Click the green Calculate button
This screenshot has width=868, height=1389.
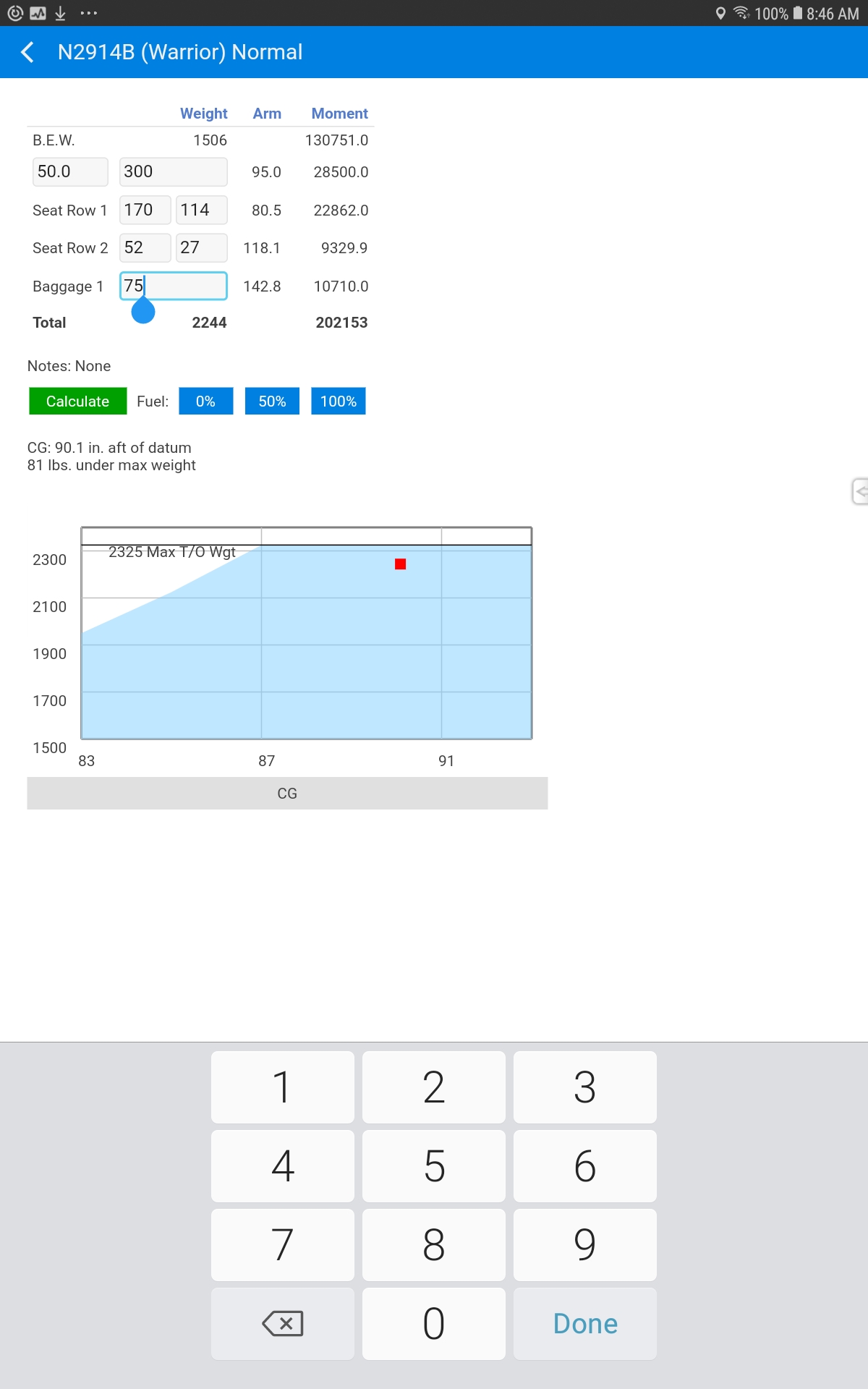click(77, 402)
